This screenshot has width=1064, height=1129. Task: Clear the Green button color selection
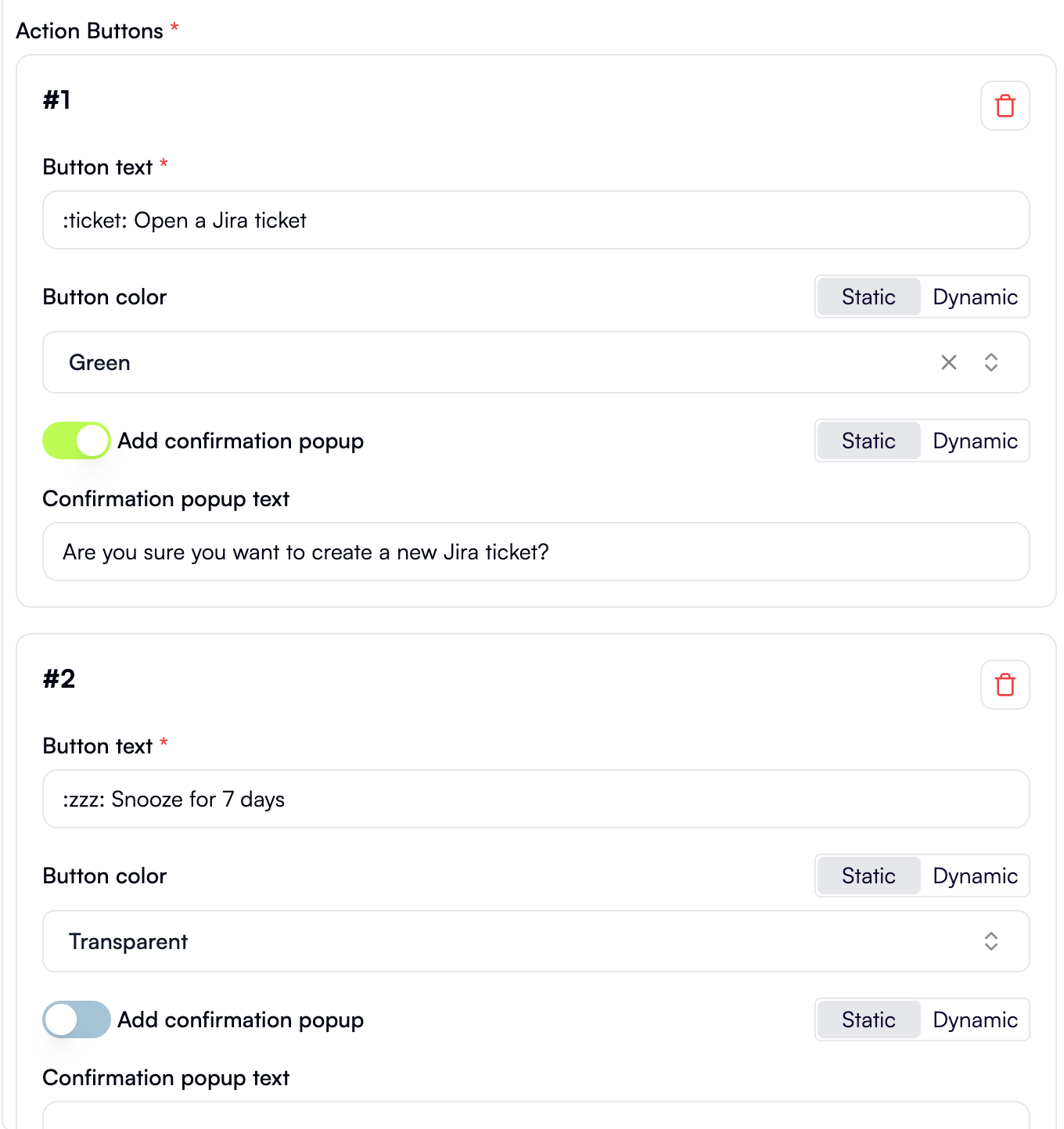pos(949,362)
